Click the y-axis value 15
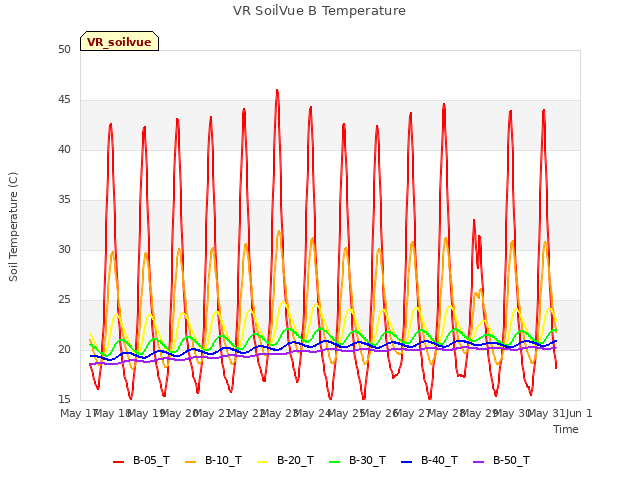This screenshot has width=640, height=480. [x=64, y=400]
